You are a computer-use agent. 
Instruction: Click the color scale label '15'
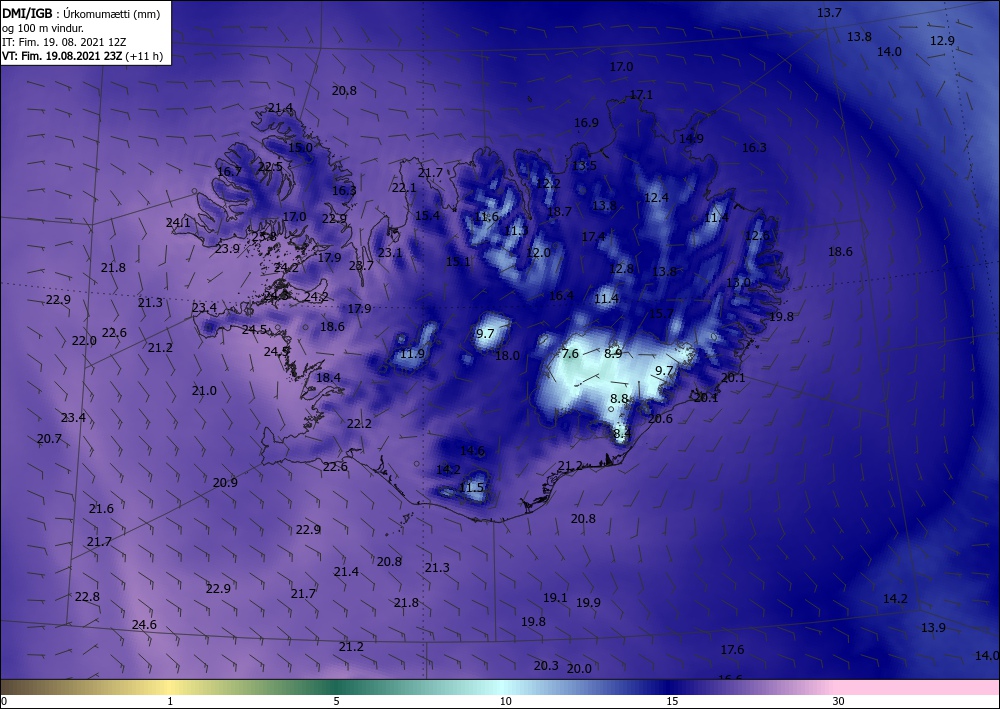[x=672, y=701]
